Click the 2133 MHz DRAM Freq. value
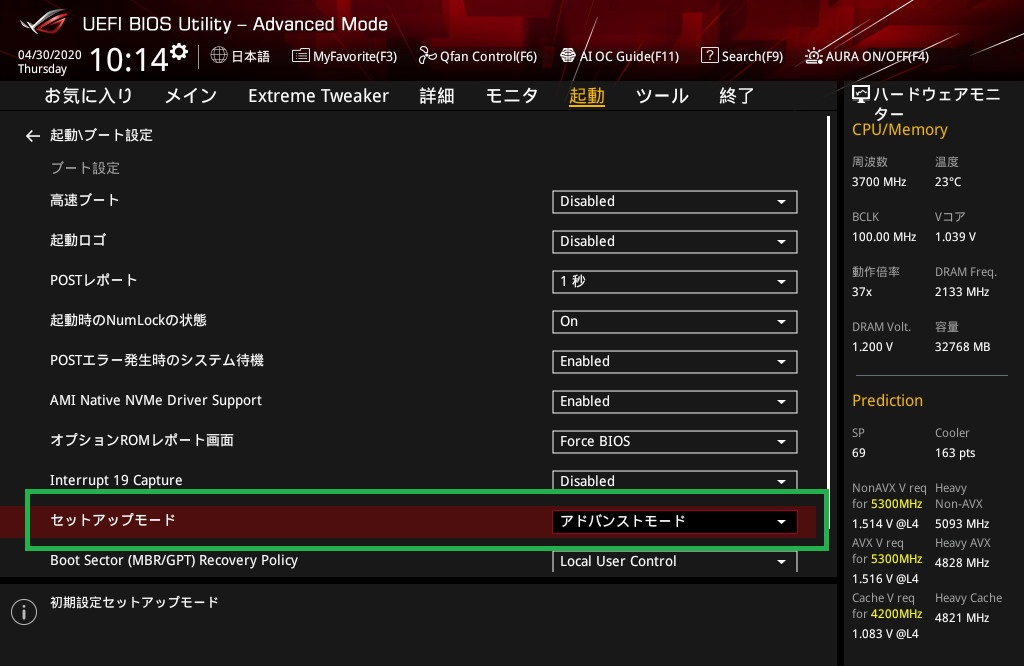 [x=961, y=292]
